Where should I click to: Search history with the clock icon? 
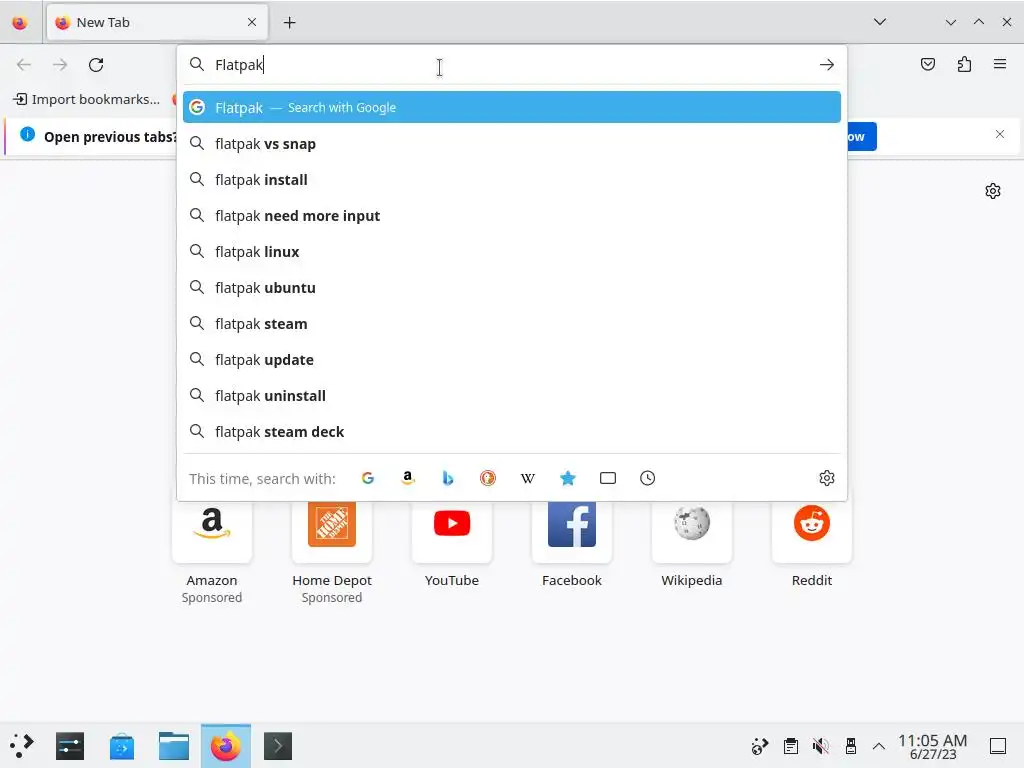point(647,478)
